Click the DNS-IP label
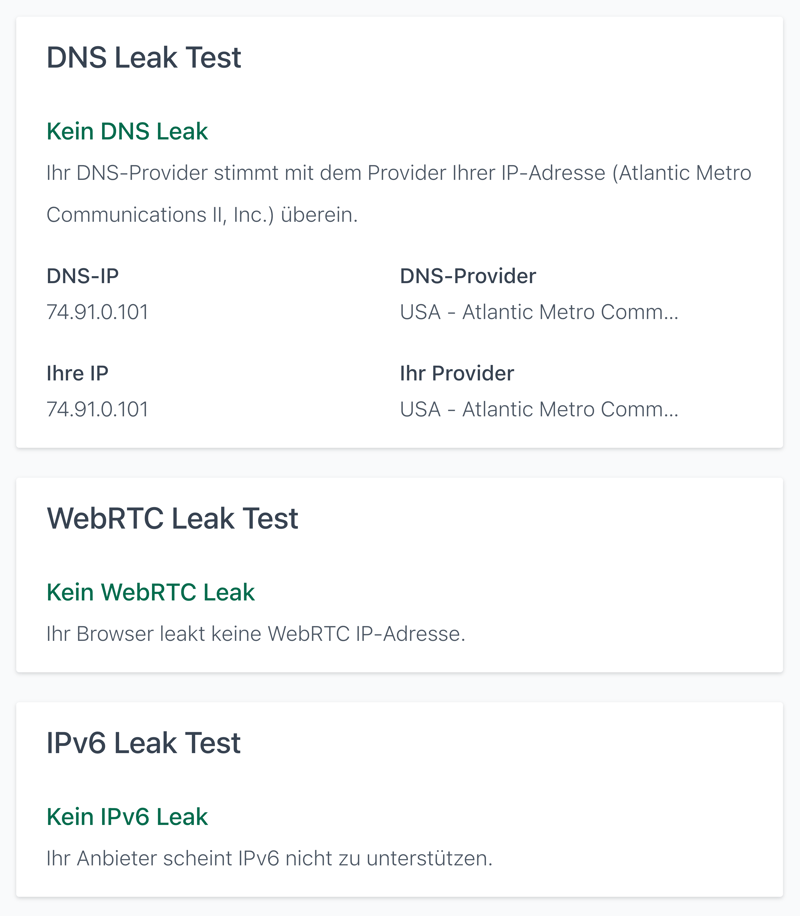 (82, 276)
